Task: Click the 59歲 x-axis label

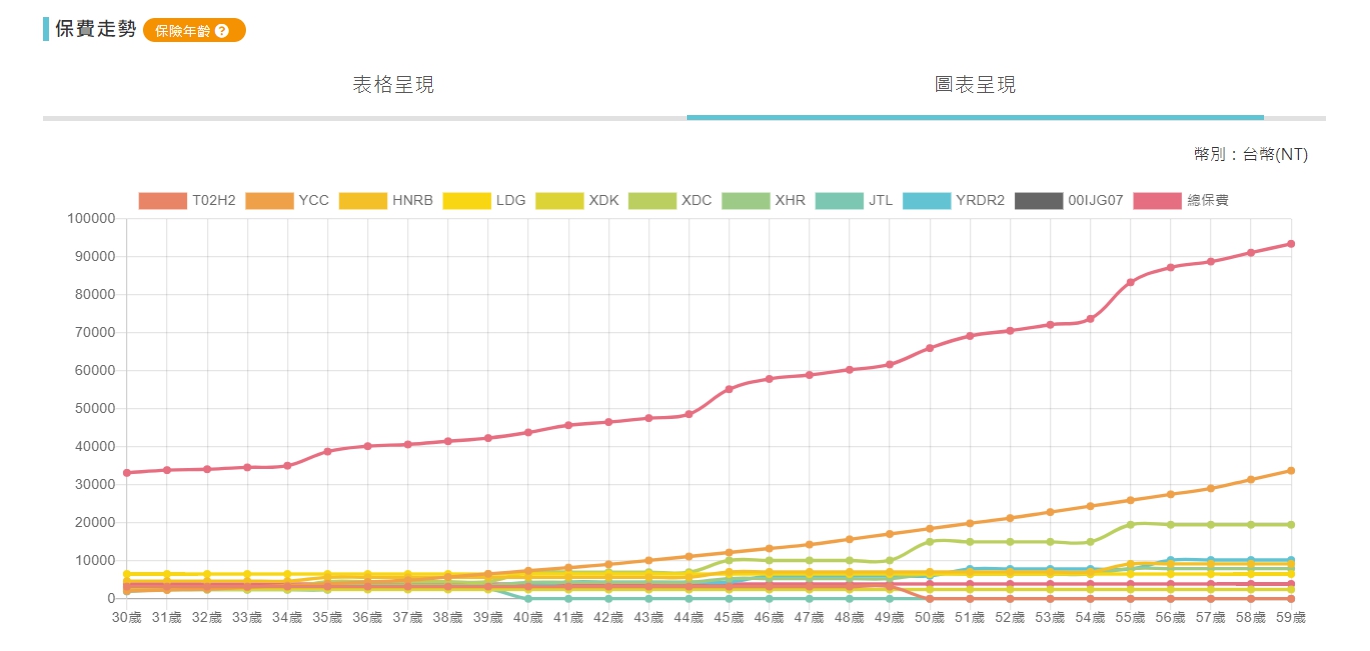Action: click(x=1289, y=618)
